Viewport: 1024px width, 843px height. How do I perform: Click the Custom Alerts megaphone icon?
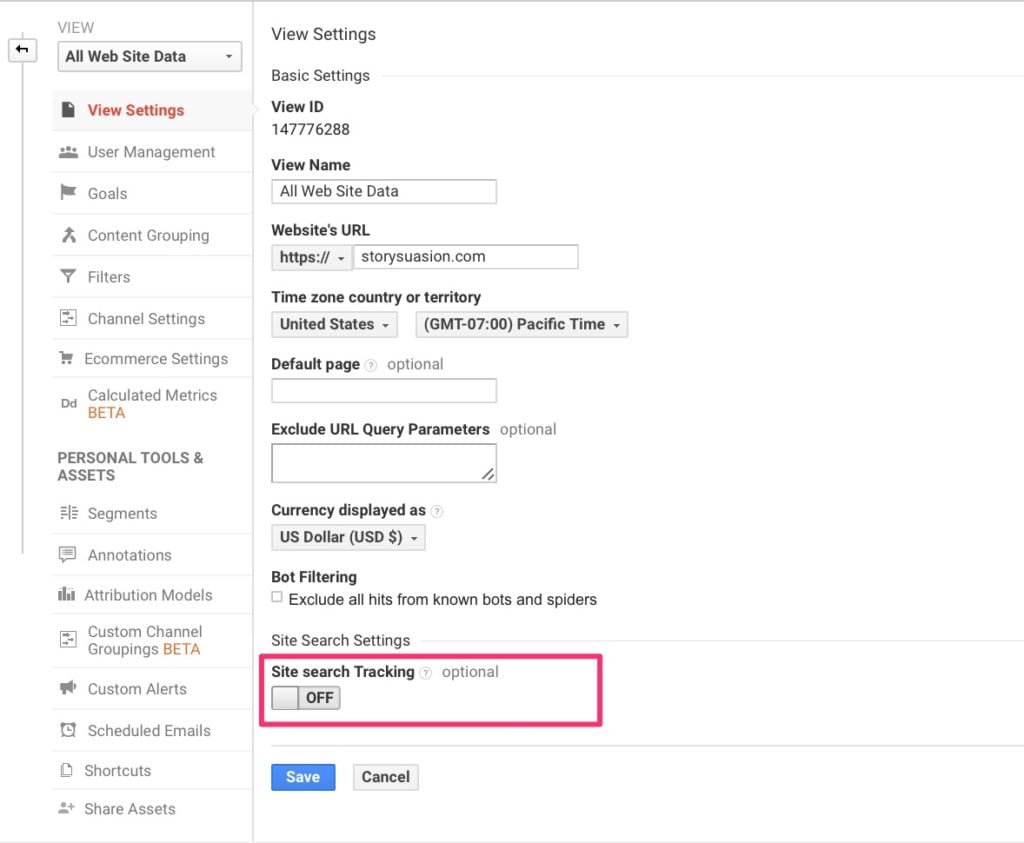pyautogui.click(x=68, y=688)
